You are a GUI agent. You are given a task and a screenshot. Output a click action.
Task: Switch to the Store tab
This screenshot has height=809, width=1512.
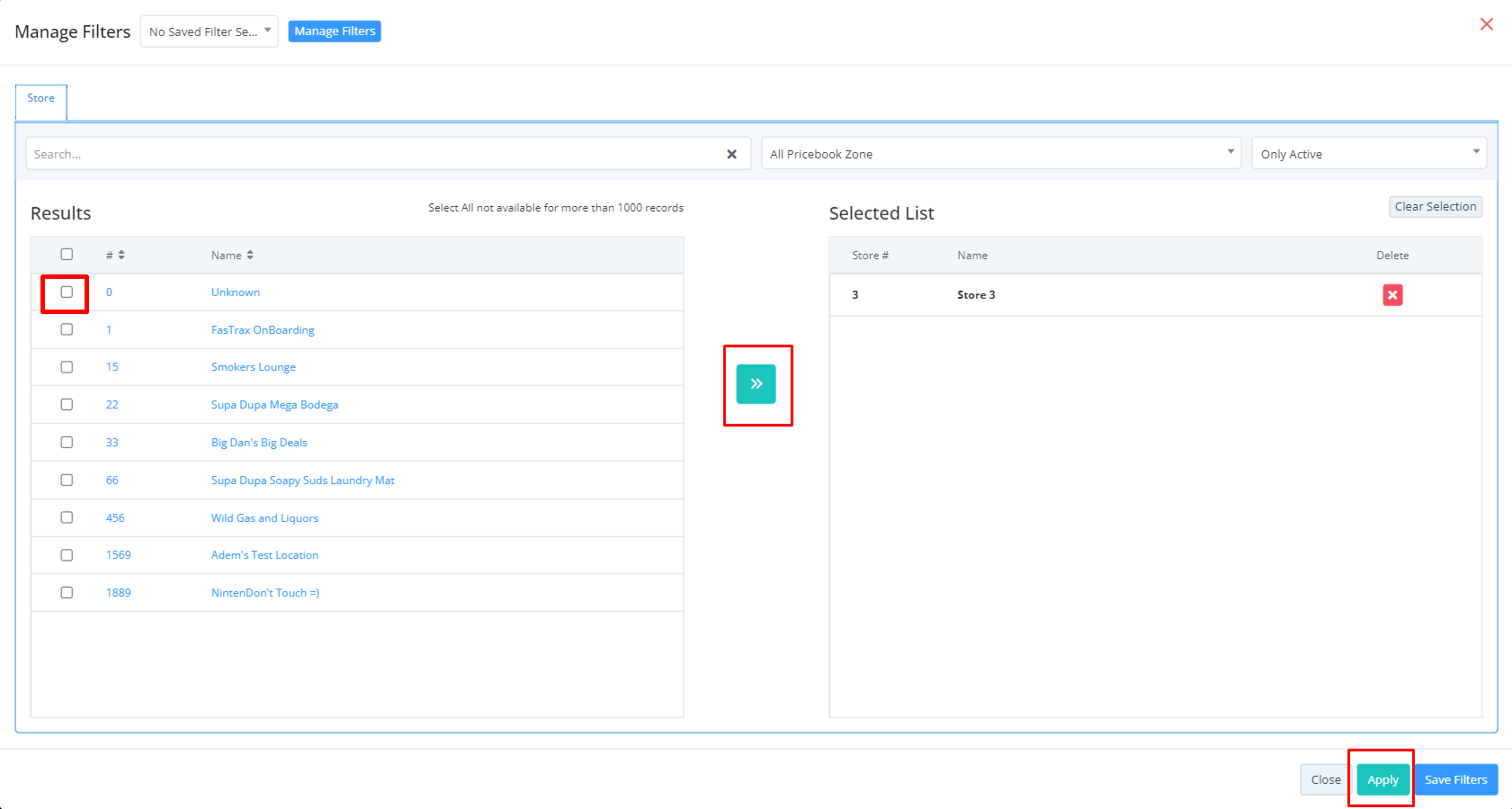coord(40,98)
